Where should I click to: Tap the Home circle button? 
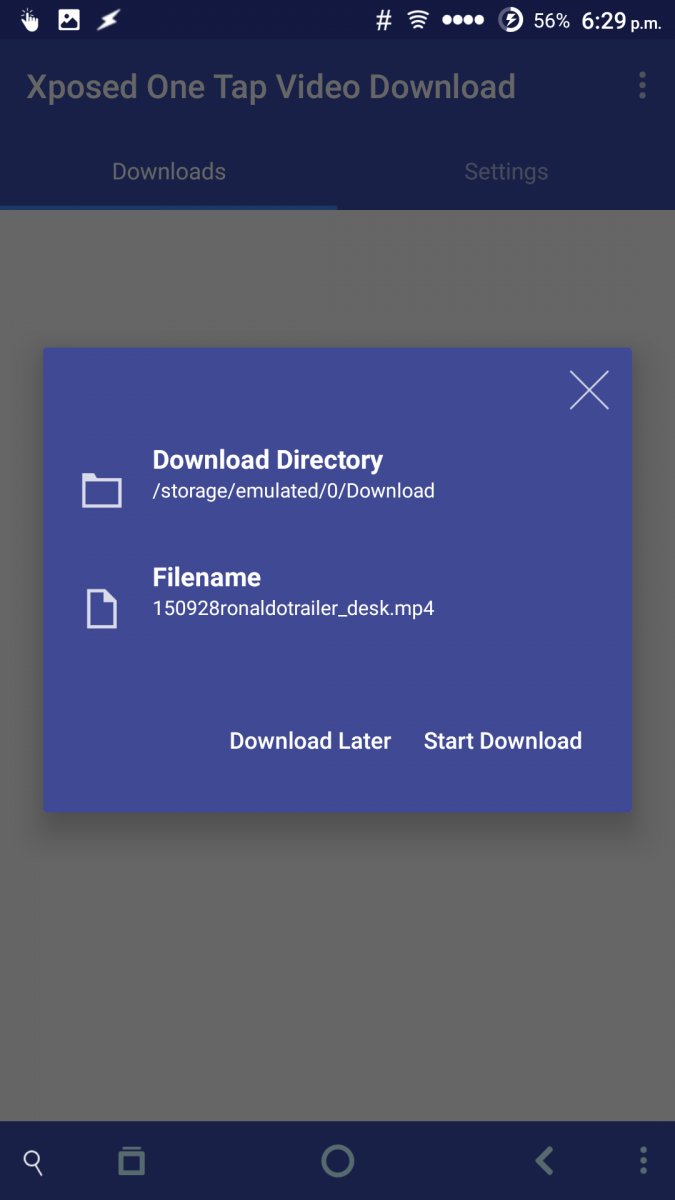pos(338,1161)
